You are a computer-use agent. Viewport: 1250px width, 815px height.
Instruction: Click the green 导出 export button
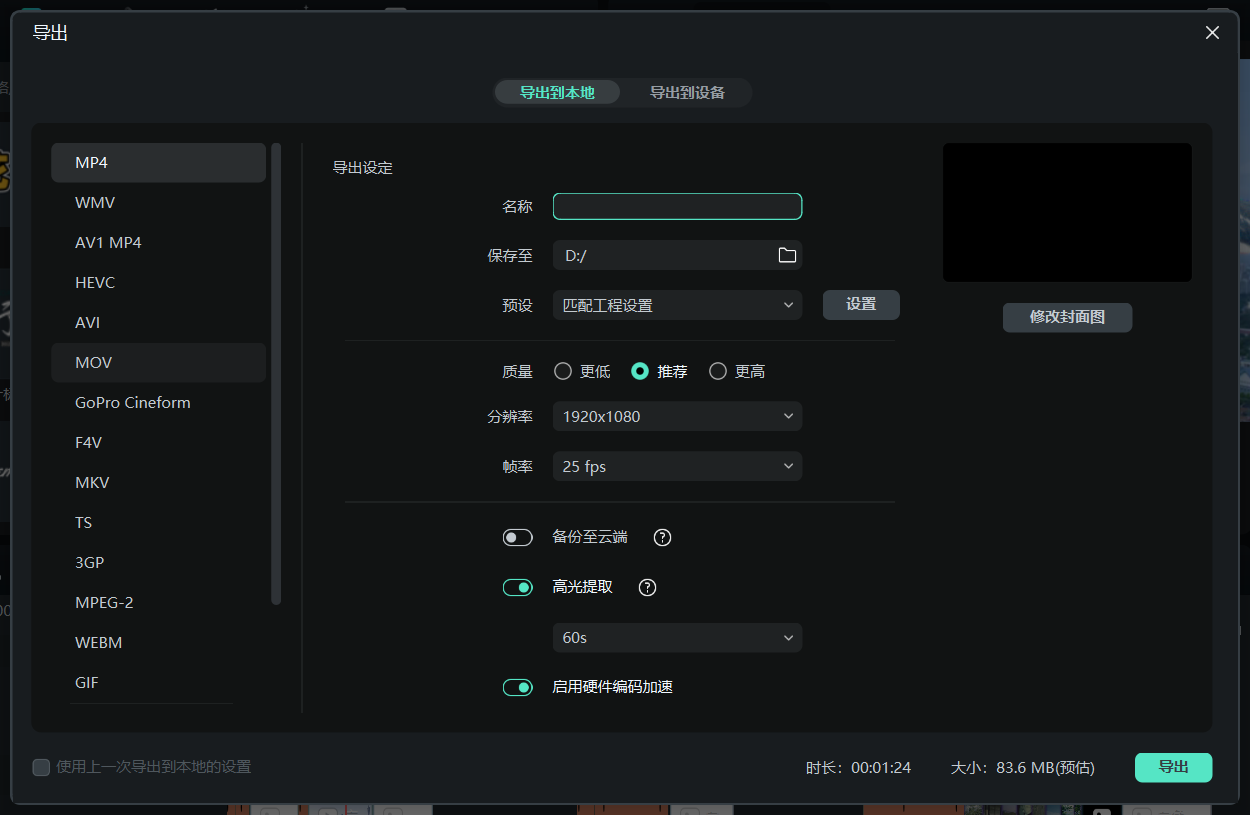coord(1173,767)
